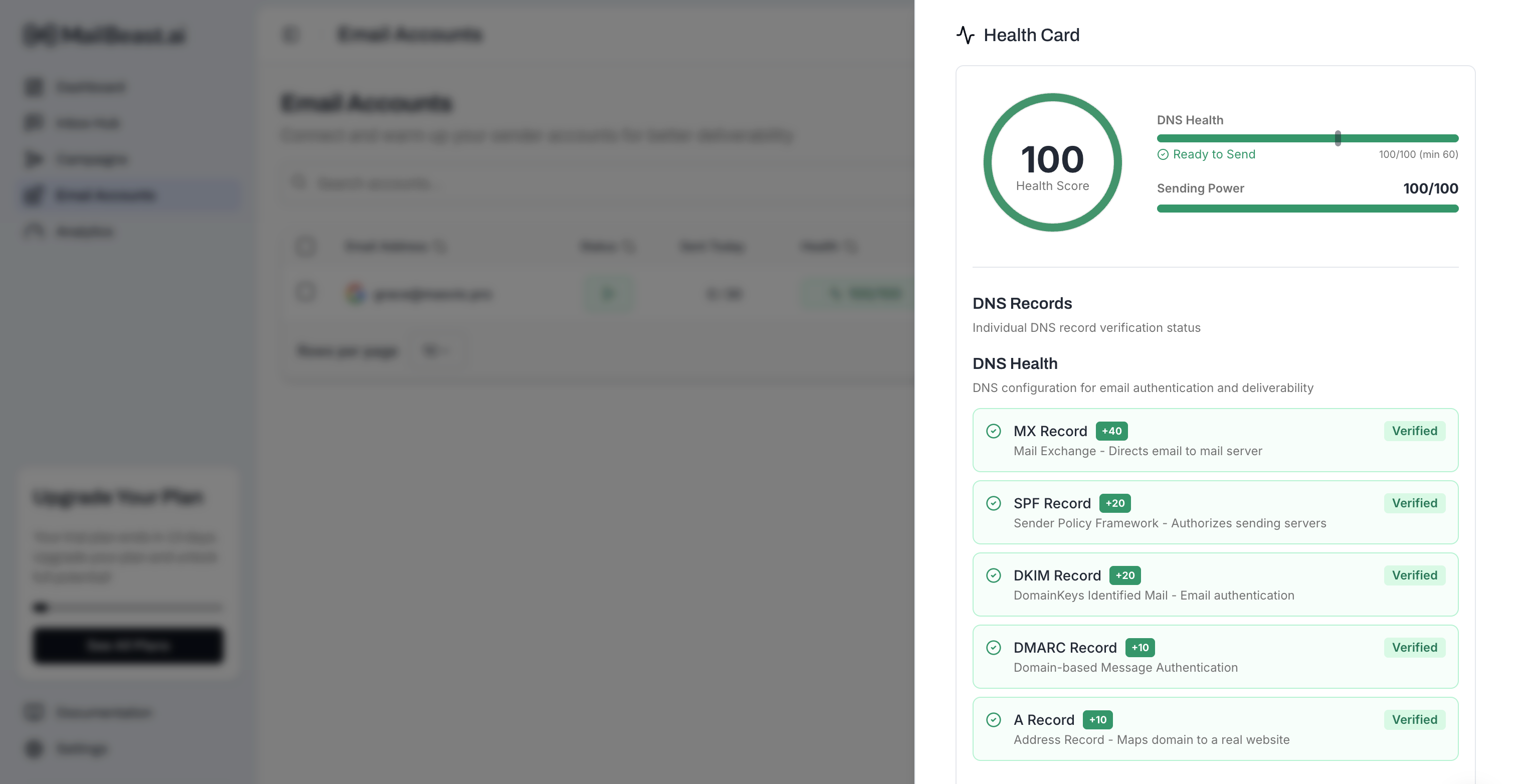Click the Settings gear icon in the sidebar

pos(34,749)
